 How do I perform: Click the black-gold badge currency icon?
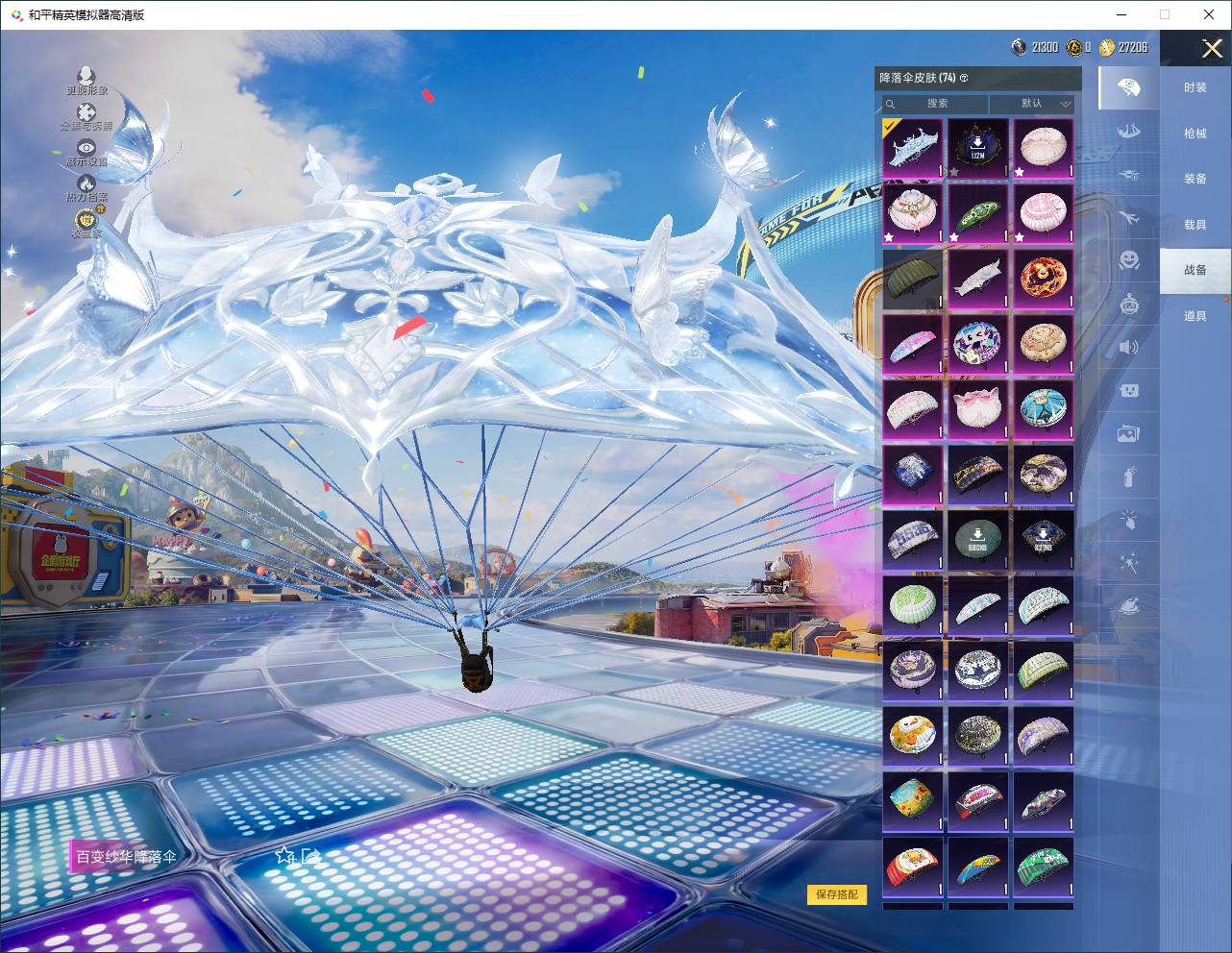click(x=1074, y=47)
